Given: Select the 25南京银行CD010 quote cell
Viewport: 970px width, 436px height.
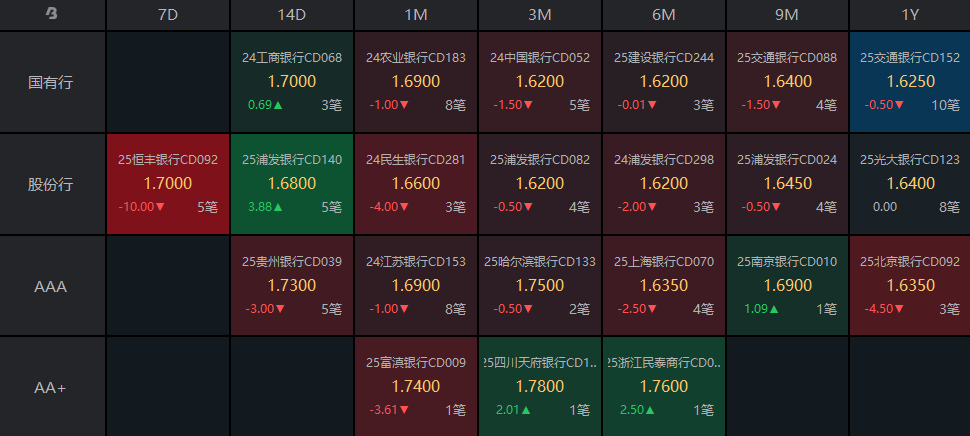Looking at the screenshot, I should 786,286.
